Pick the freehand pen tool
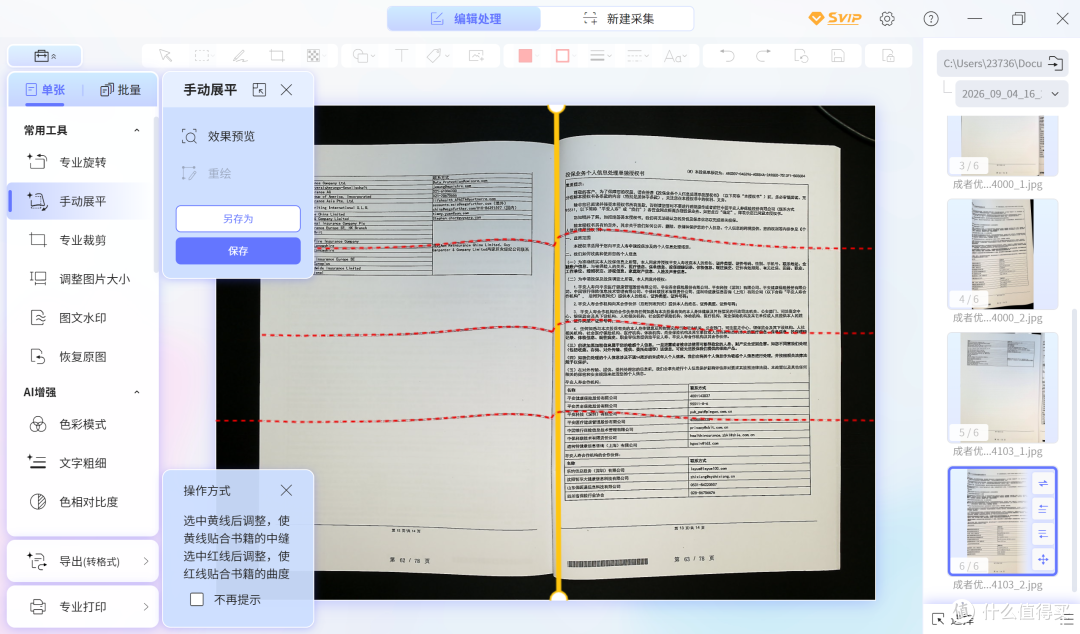 (x=240, y=56)
